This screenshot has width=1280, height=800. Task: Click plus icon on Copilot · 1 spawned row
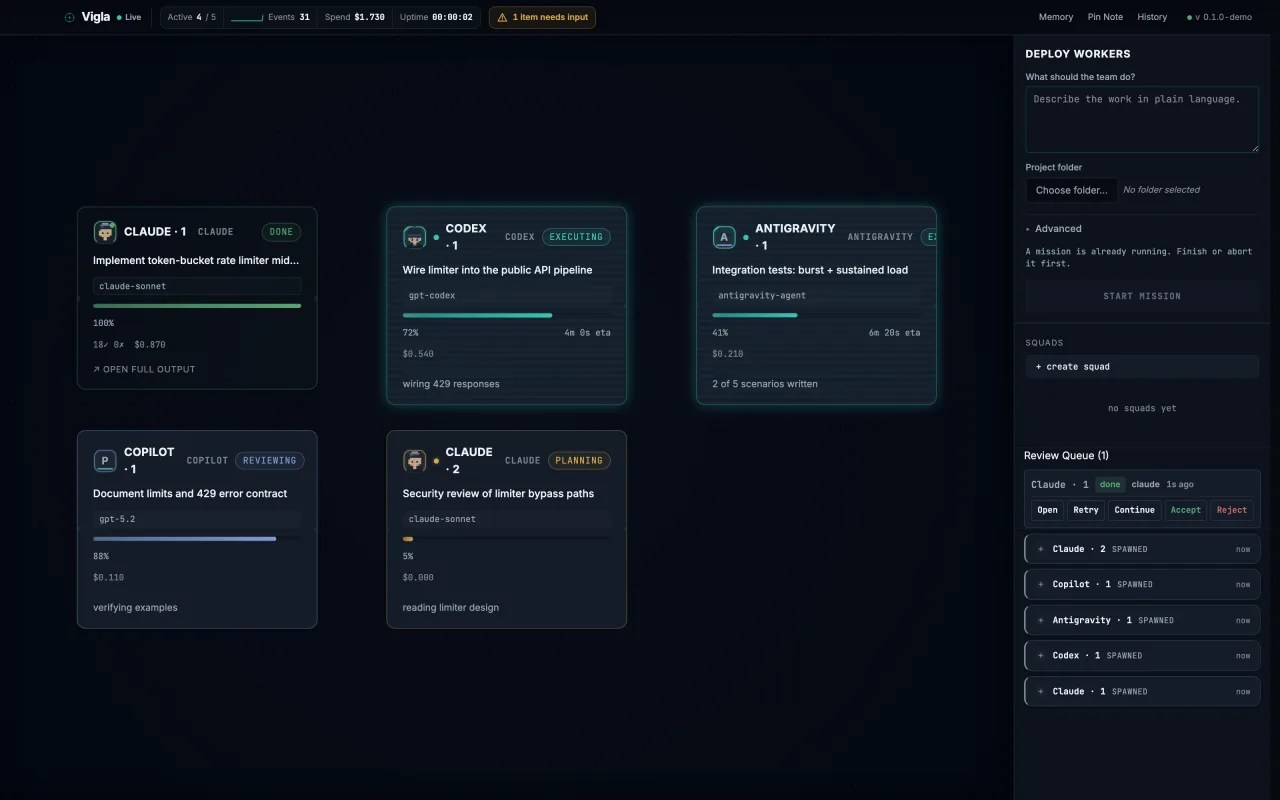tap(1040, 584)
